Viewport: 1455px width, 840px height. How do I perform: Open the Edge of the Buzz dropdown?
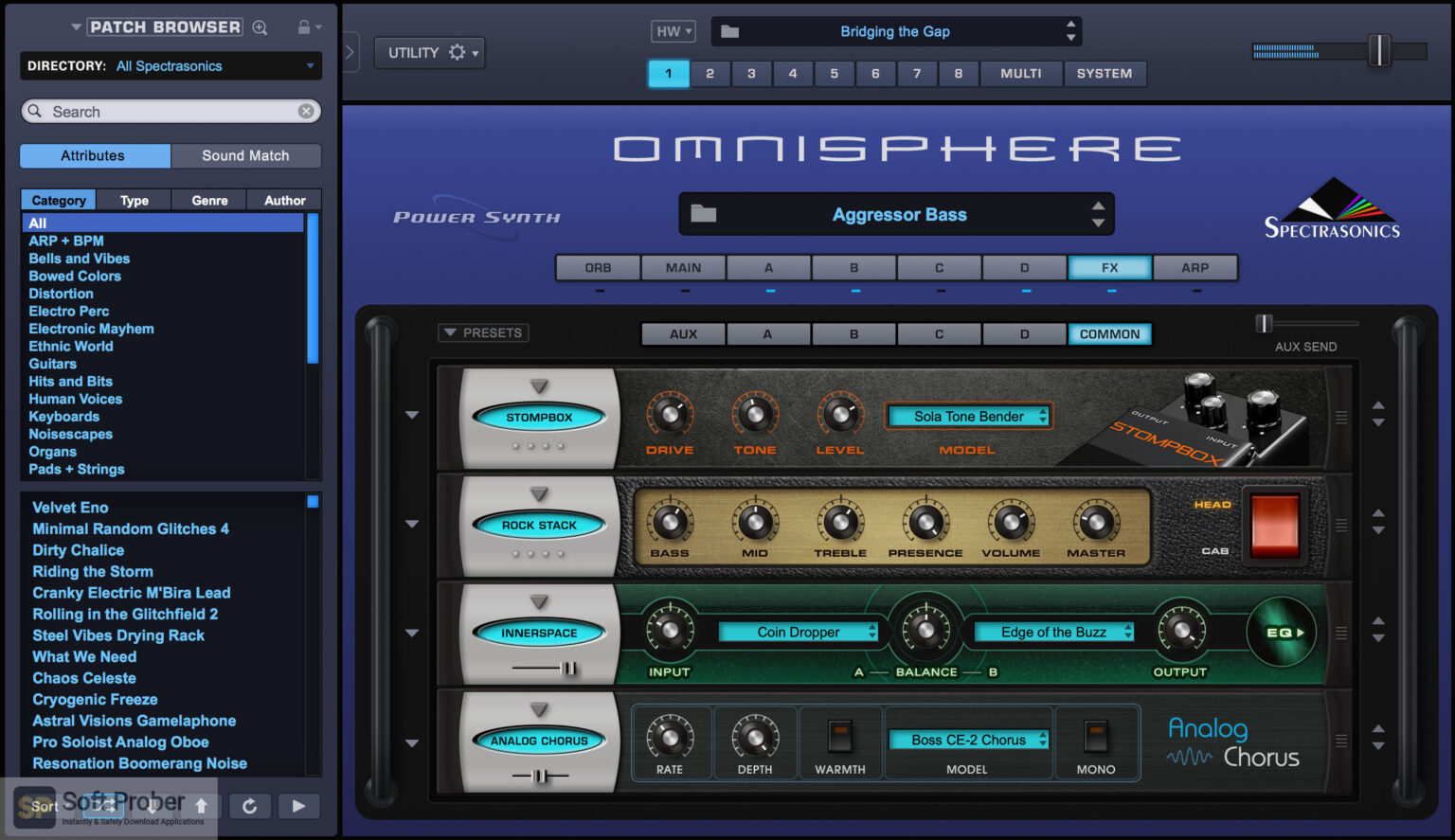(x=1053, y=632)
